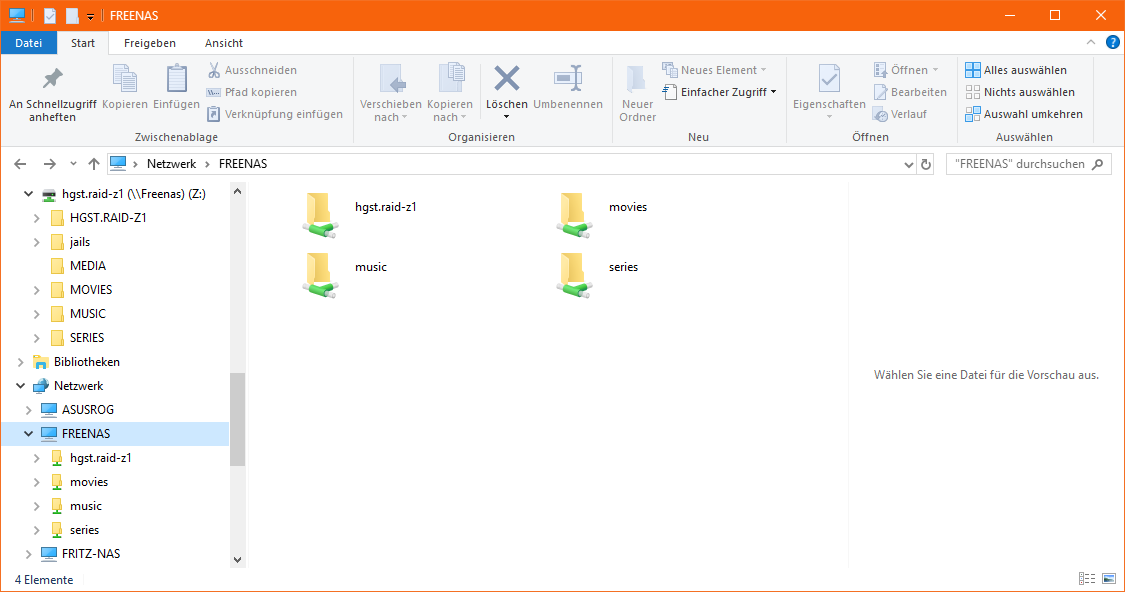Viewport: 1125px width, 592px height.
Task: Open Verschieben nach move menu
Action: (x=390, y=94)
